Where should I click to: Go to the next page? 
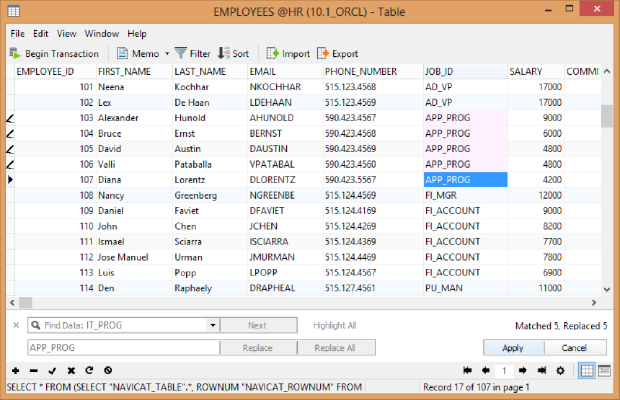coord(523,370)
